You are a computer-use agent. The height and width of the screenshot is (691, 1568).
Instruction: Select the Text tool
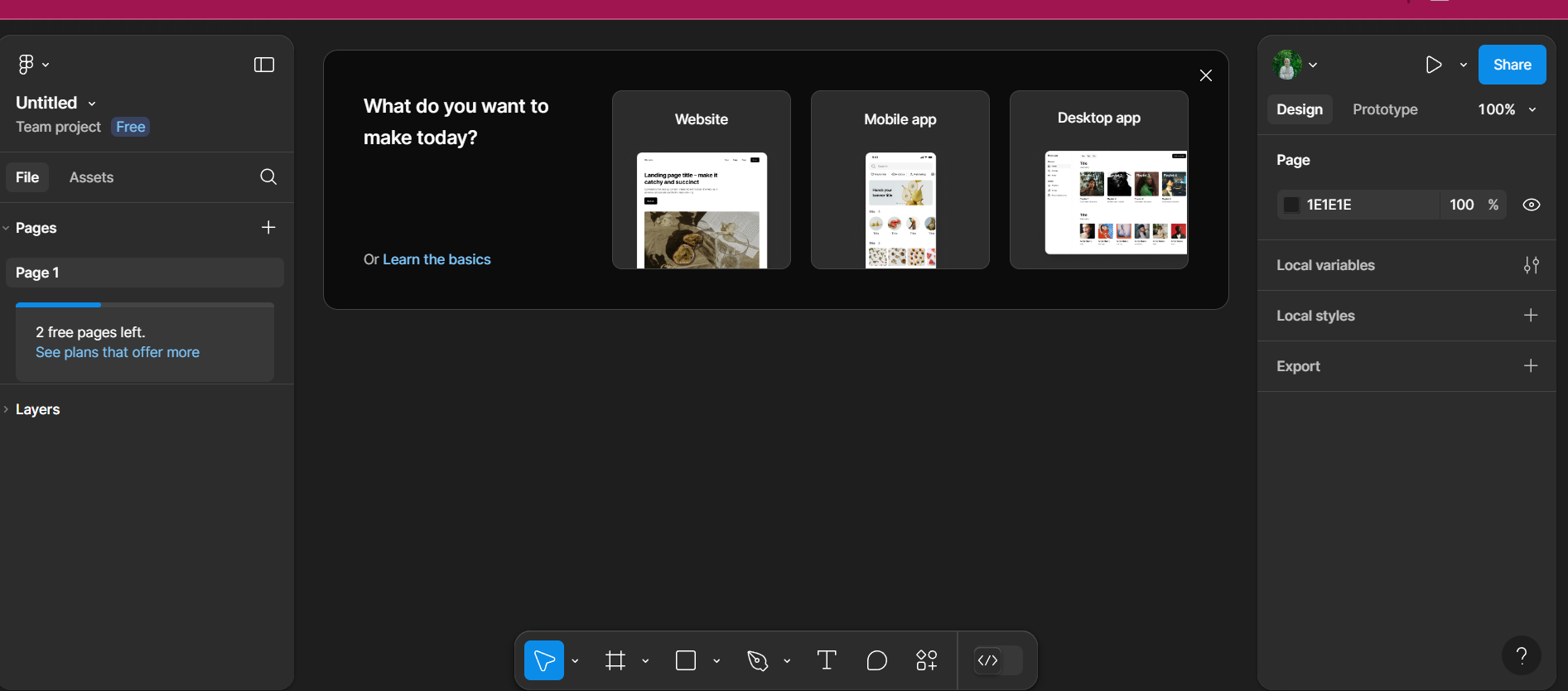827,660
